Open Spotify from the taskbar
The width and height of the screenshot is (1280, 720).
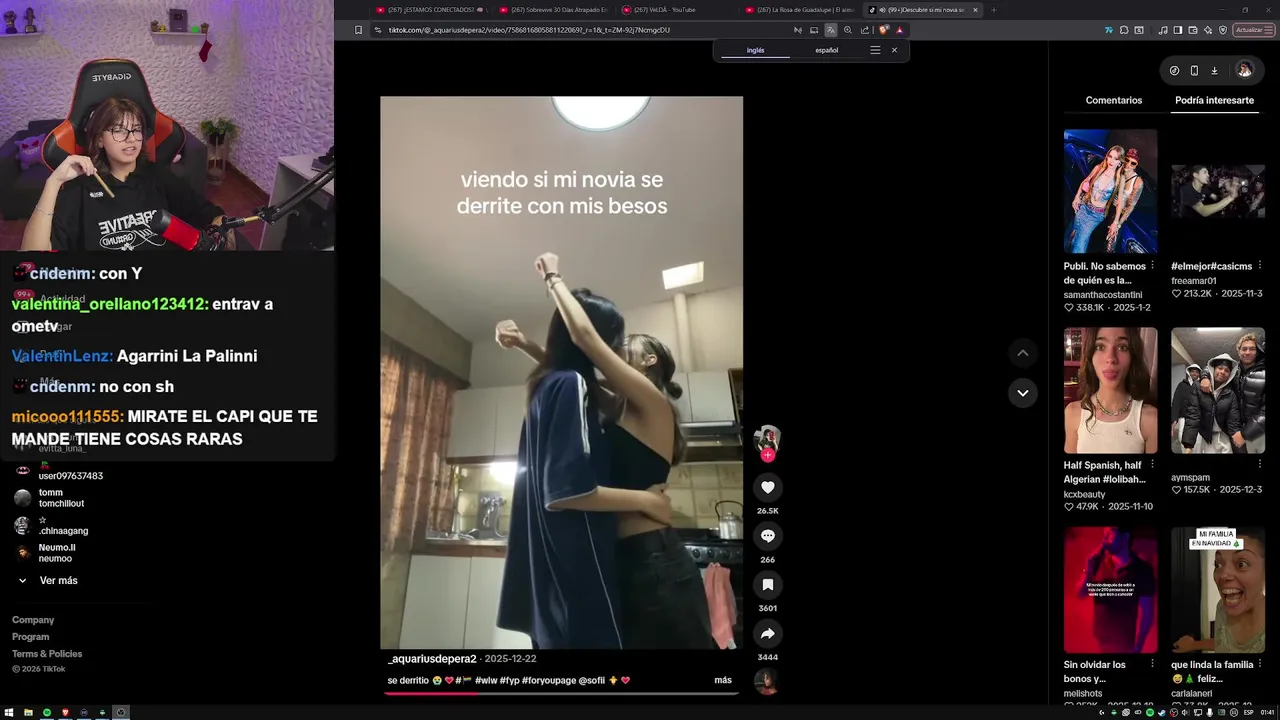[47, 713]
